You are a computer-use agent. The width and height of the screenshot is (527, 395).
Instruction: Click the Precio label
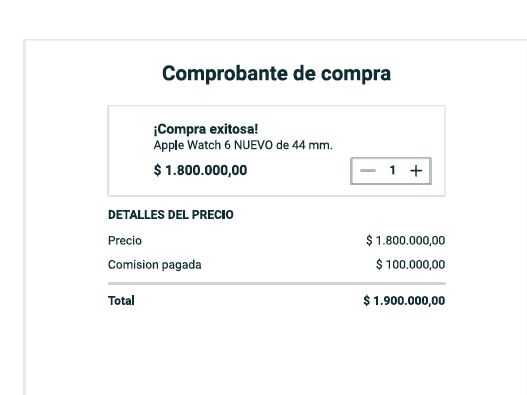pyautogui.click(x=125, y=241)
